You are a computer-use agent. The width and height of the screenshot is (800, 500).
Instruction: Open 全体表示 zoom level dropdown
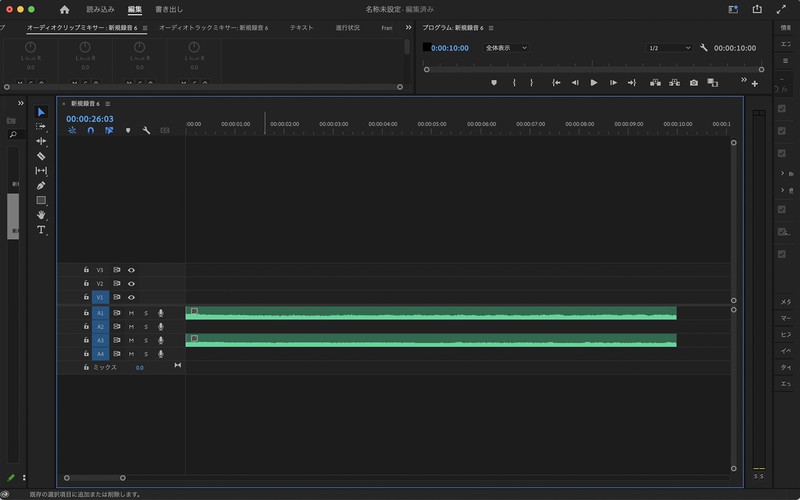click(x=505, y=47)
